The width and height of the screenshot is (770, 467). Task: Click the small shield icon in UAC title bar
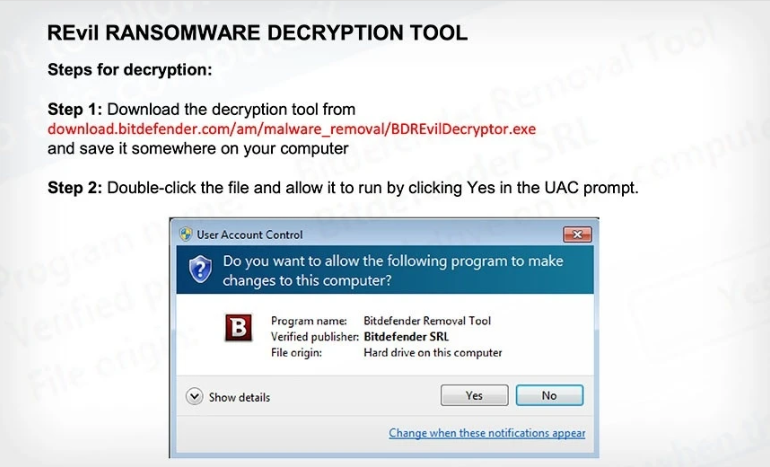pos(185,234)
